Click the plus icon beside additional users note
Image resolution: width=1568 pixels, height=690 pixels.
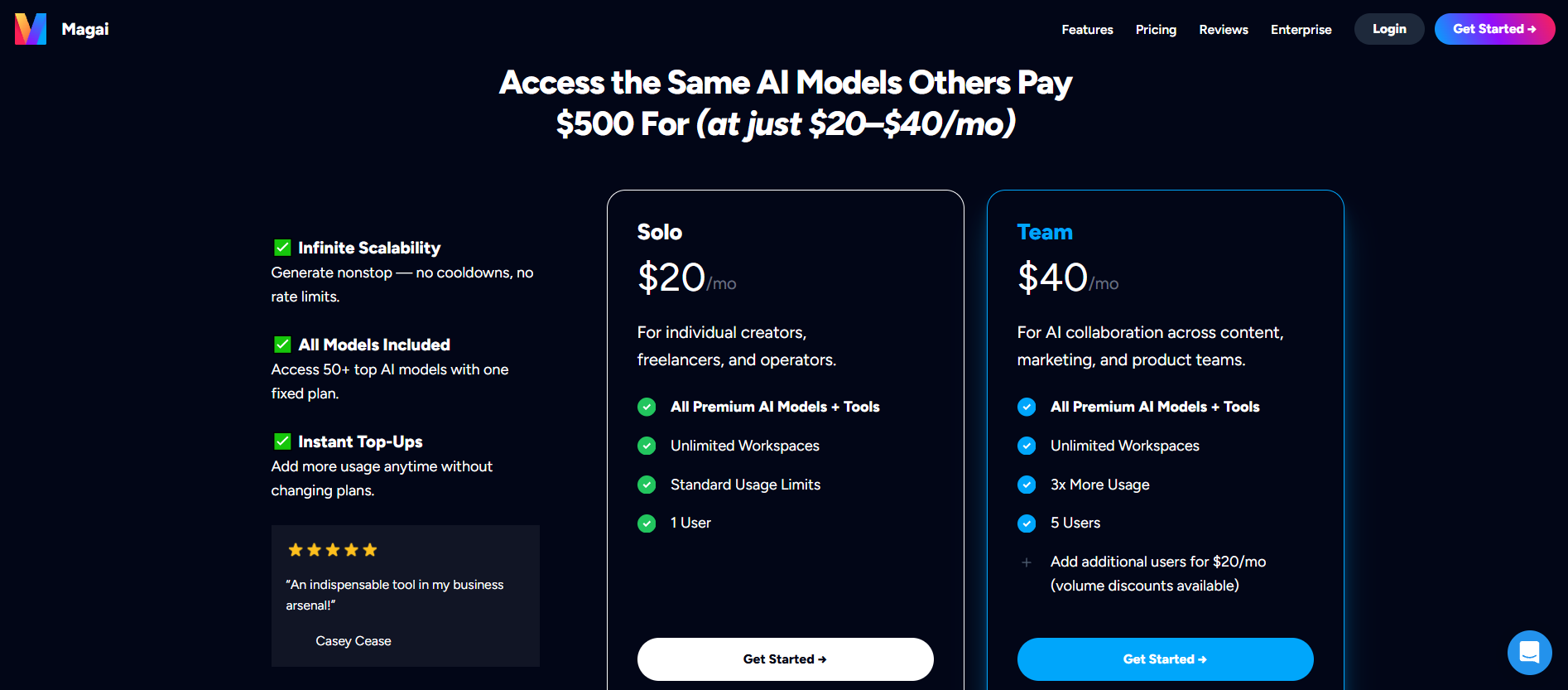point(1027,562)
